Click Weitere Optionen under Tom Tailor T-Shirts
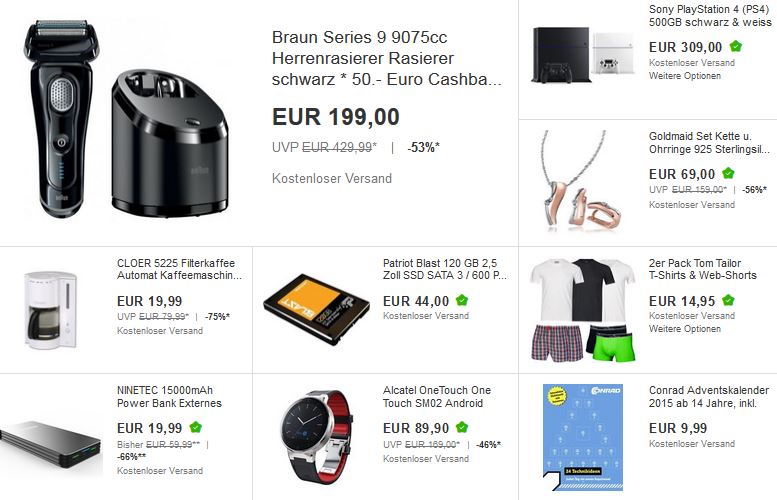This screenshot has width=777, height=500. click(685, 329)
